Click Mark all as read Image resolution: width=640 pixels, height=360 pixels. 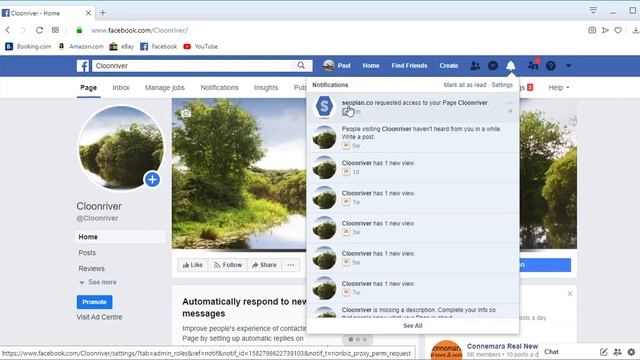click(465, 85)
